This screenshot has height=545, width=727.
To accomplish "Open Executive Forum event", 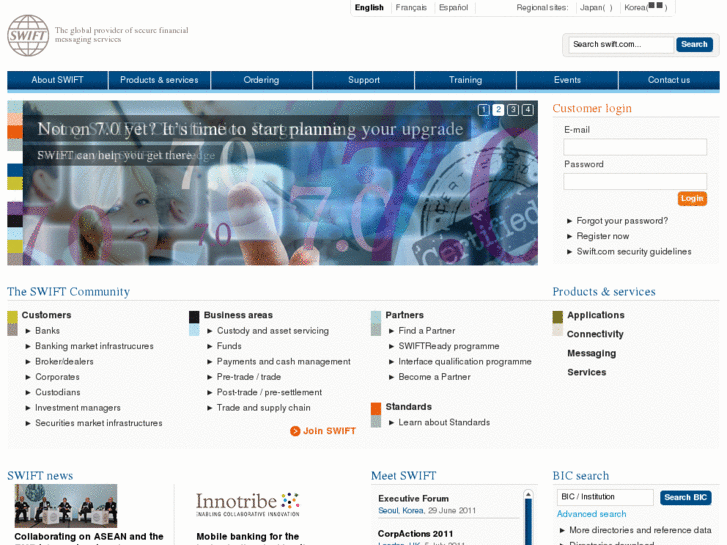I will pyautogui.click(x=413, y=499).
